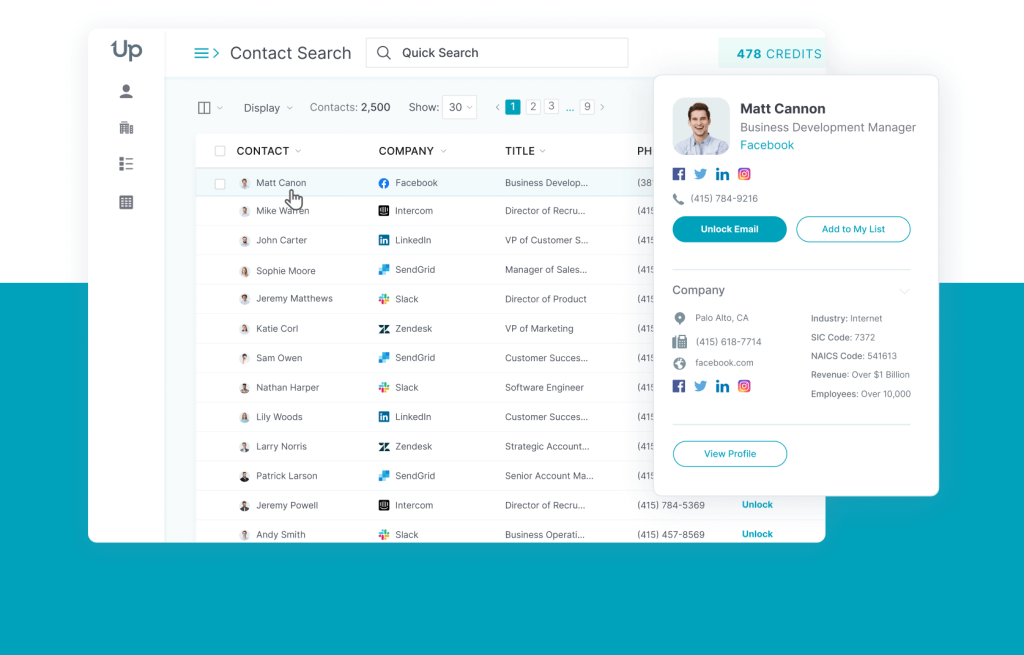Select the Larry Norris contact name
The height and width of the screenshot is (655, 1024).
coord(281,447)
